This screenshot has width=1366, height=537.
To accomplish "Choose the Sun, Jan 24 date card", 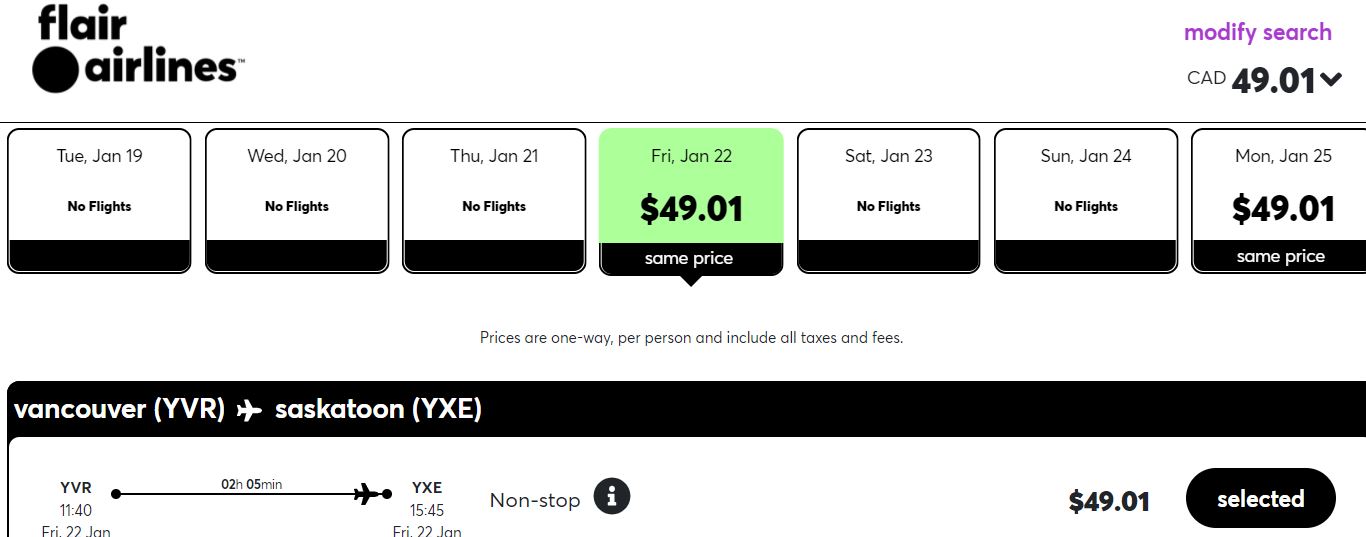I will pos(1086,200).
